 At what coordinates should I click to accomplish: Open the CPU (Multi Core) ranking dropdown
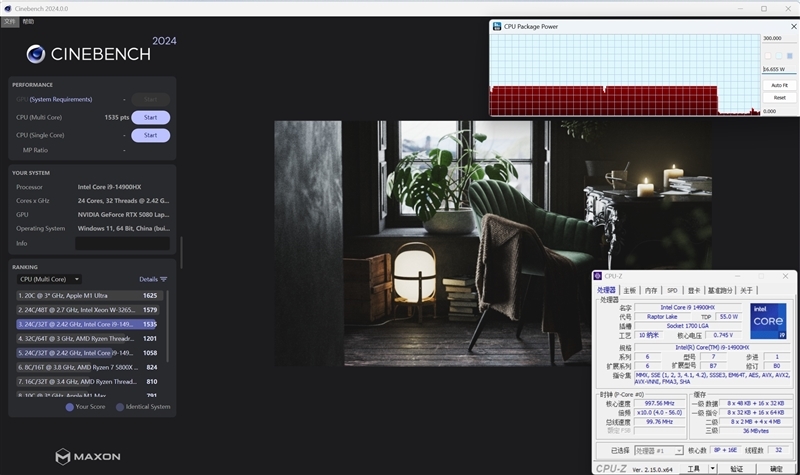pos(49,279)
